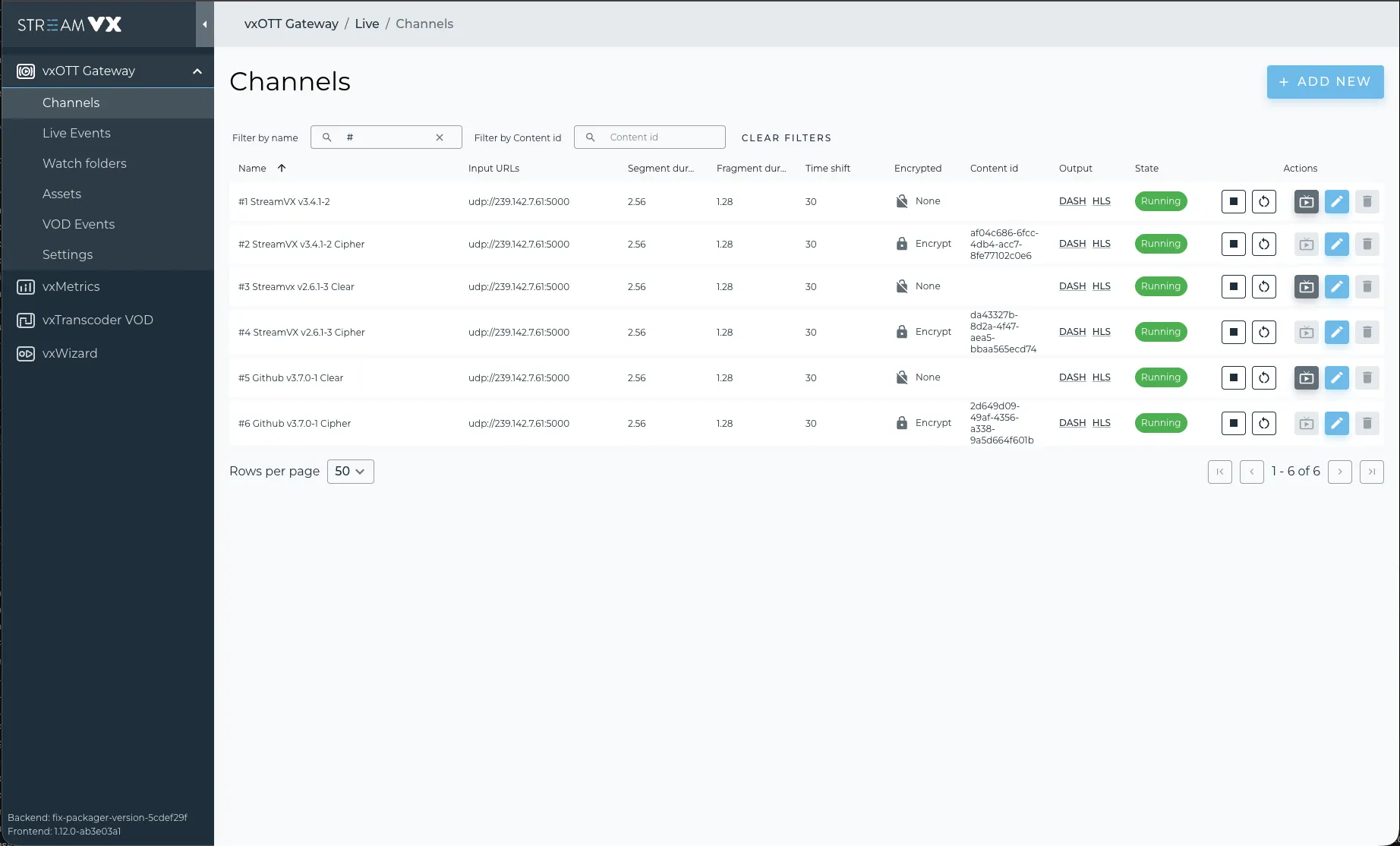Restart the #4 StreamVX v2.6.1-3 Cipher channel
Image resolution: width=1400 pixels, height=846 pixels.
click(x=1263, y=332)
